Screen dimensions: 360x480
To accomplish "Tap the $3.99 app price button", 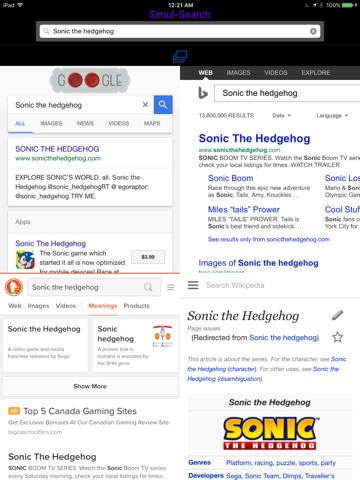I will pos(148,257).
